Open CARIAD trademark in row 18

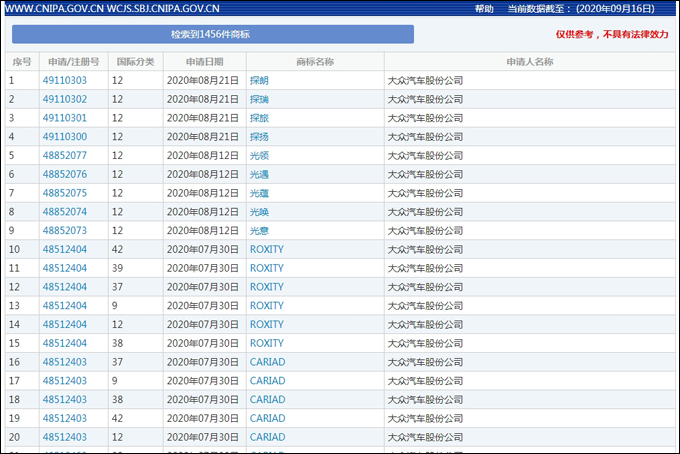click(x=268, y=399)
